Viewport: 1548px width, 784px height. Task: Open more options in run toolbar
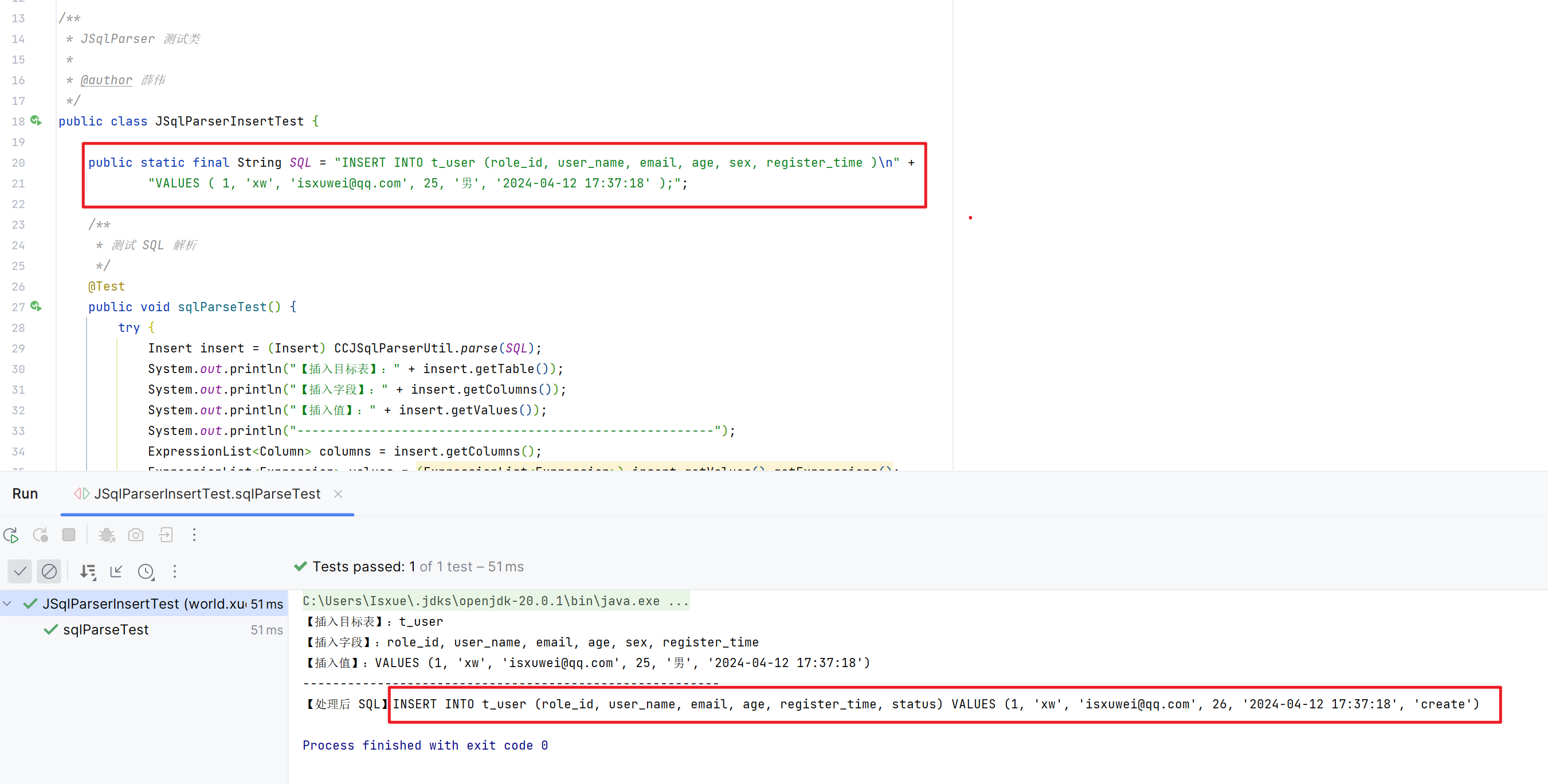click(194, 535)
